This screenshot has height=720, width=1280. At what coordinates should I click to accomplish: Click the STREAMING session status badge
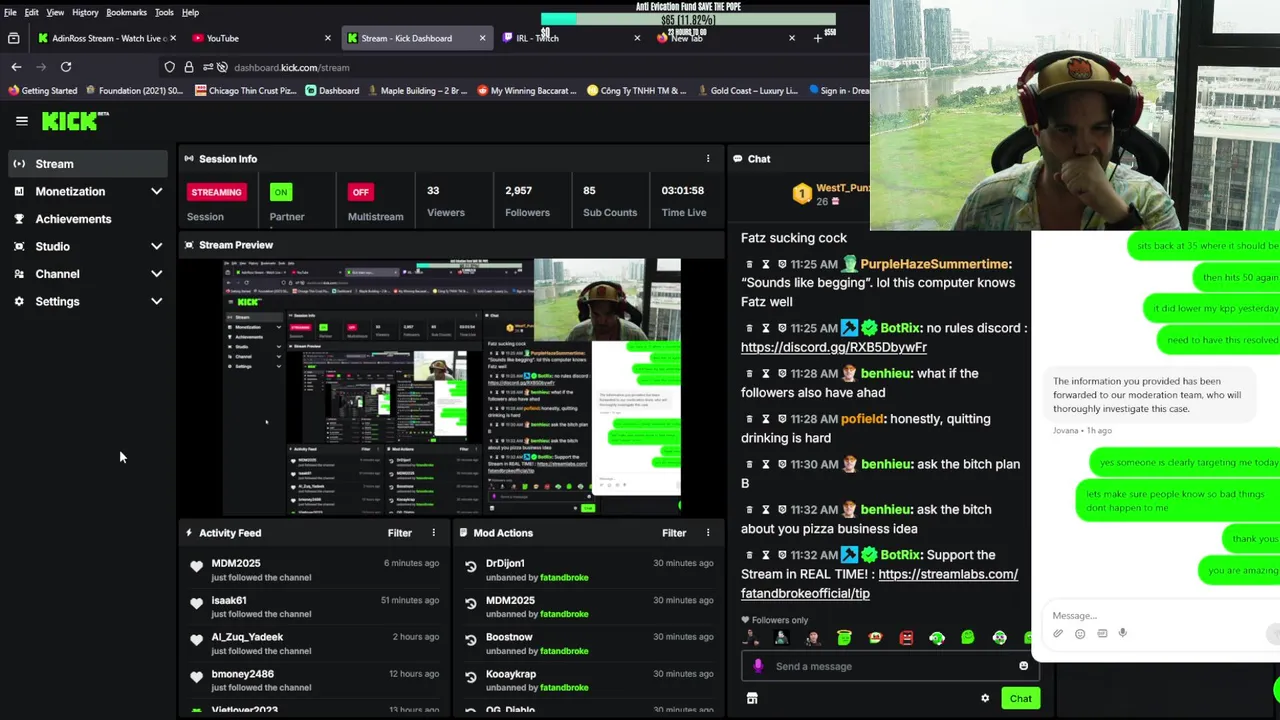click(216, 192)
